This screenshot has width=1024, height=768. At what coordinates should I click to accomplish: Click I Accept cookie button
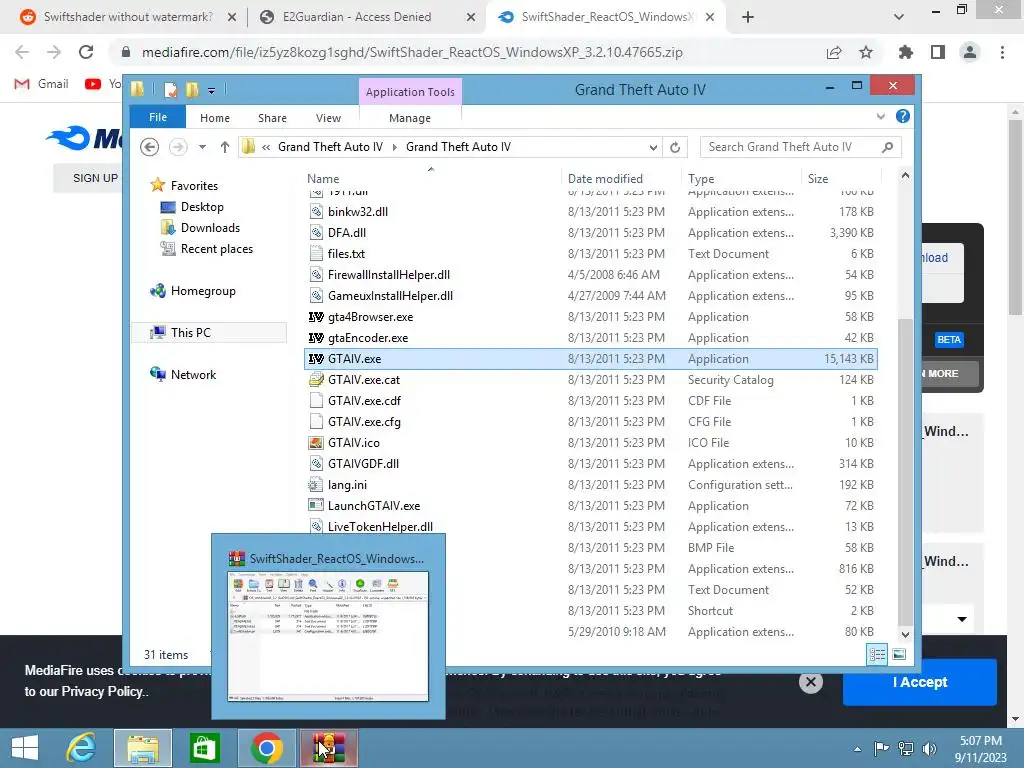[x=920, y=682]
